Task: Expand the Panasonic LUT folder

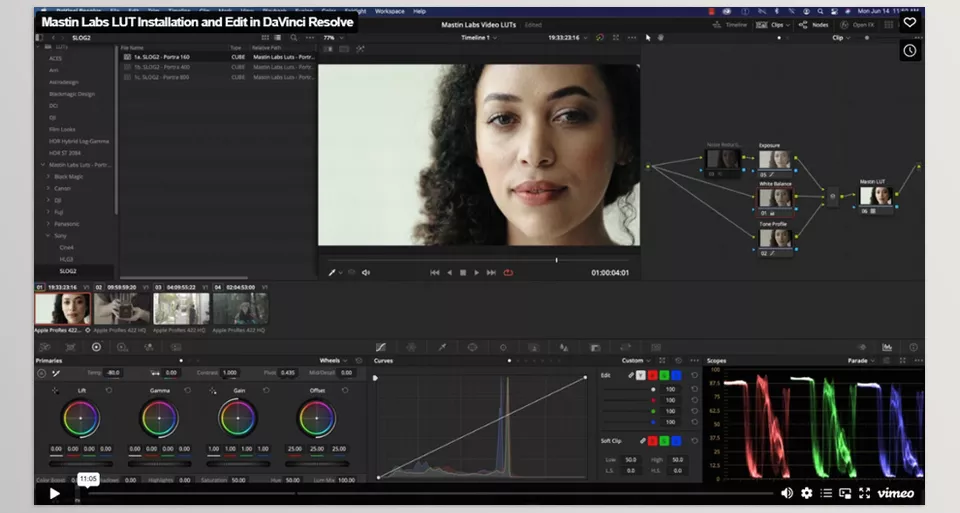Action: pos(48,224)
